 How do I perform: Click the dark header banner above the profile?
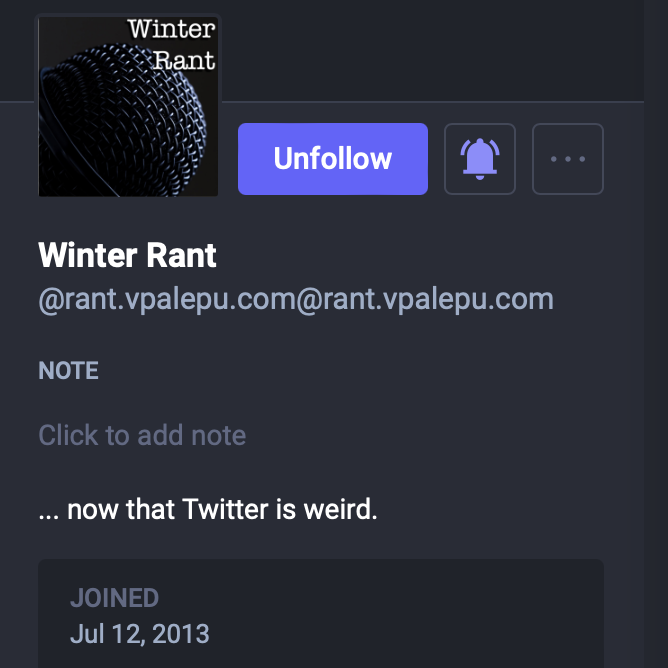point(430,50)
